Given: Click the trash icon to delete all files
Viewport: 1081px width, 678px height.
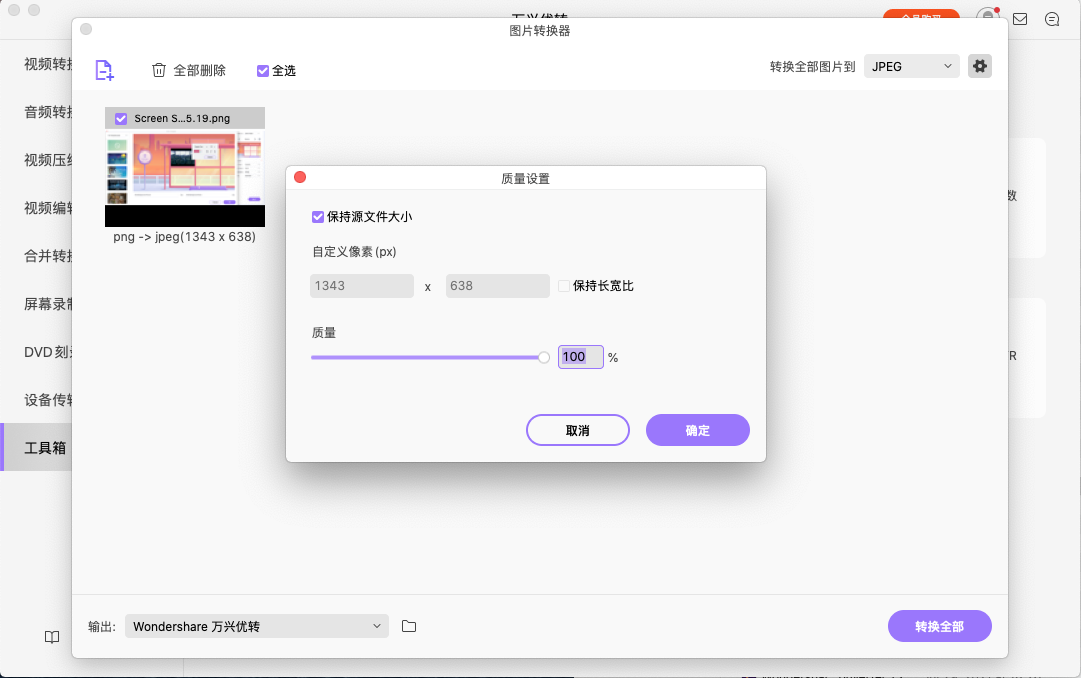Looking at the screenshot, I should 159,70.
